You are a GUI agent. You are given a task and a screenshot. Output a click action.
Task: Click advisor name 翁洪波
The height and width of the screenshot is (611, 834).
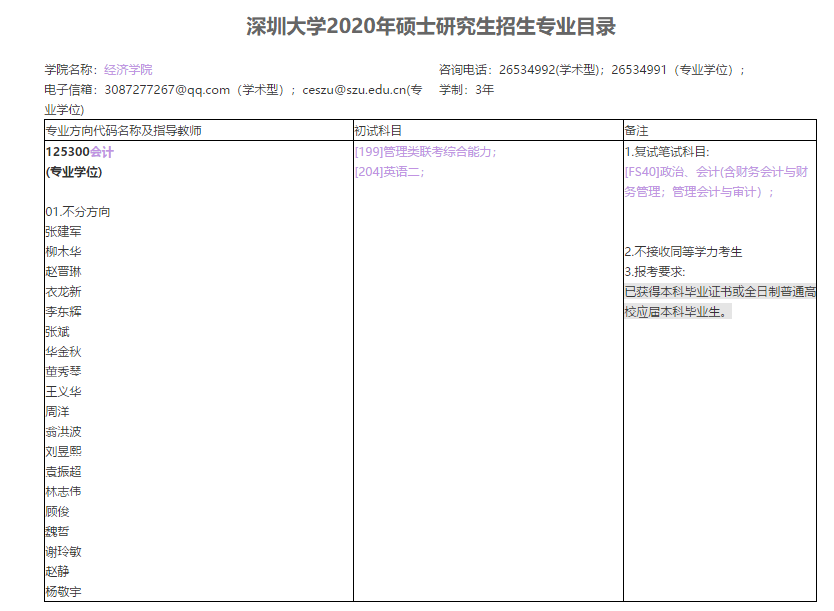tap(63, 432)
